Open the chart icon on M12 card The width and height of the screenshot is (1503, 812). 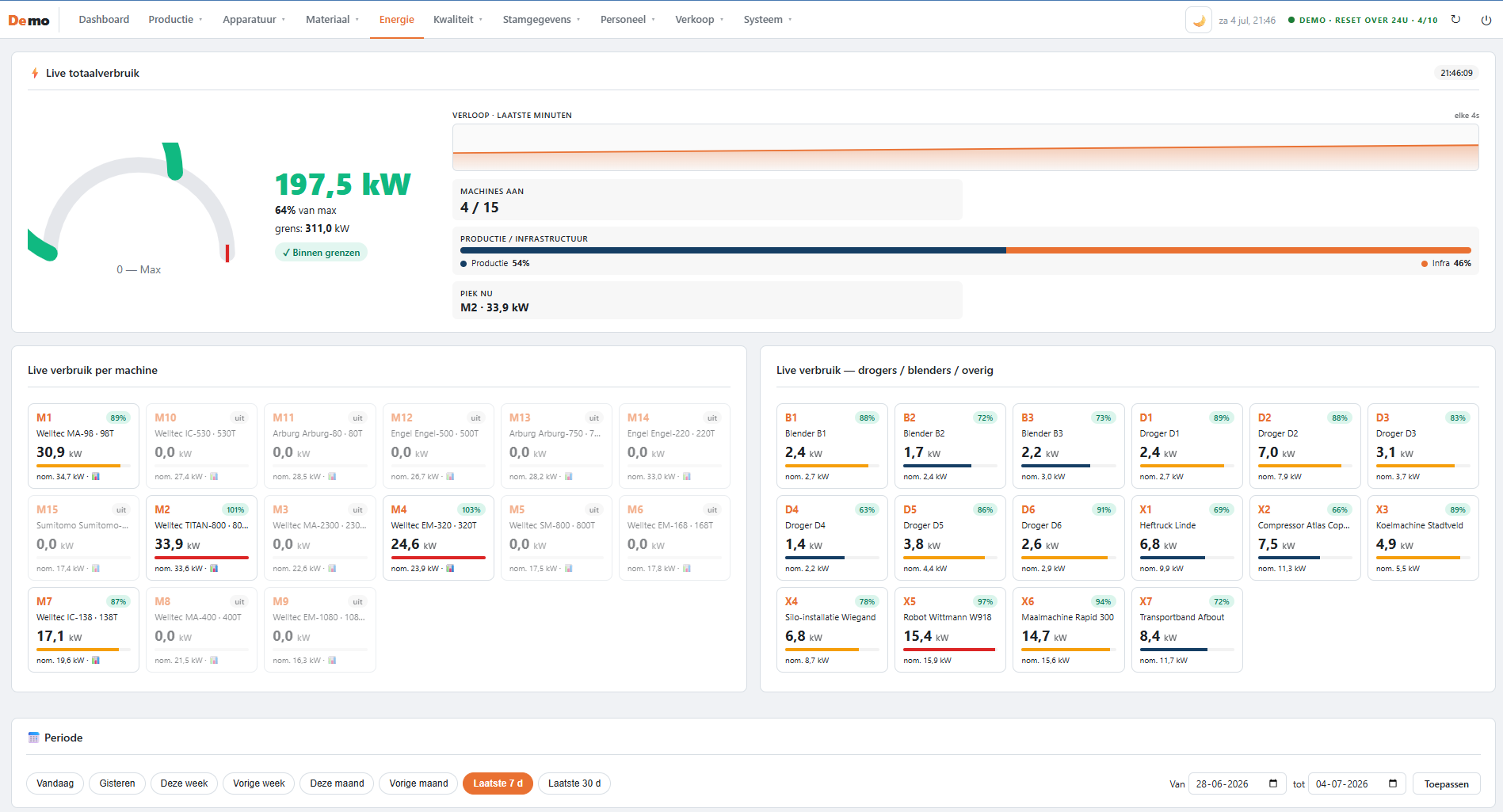[x=450, y=477]
